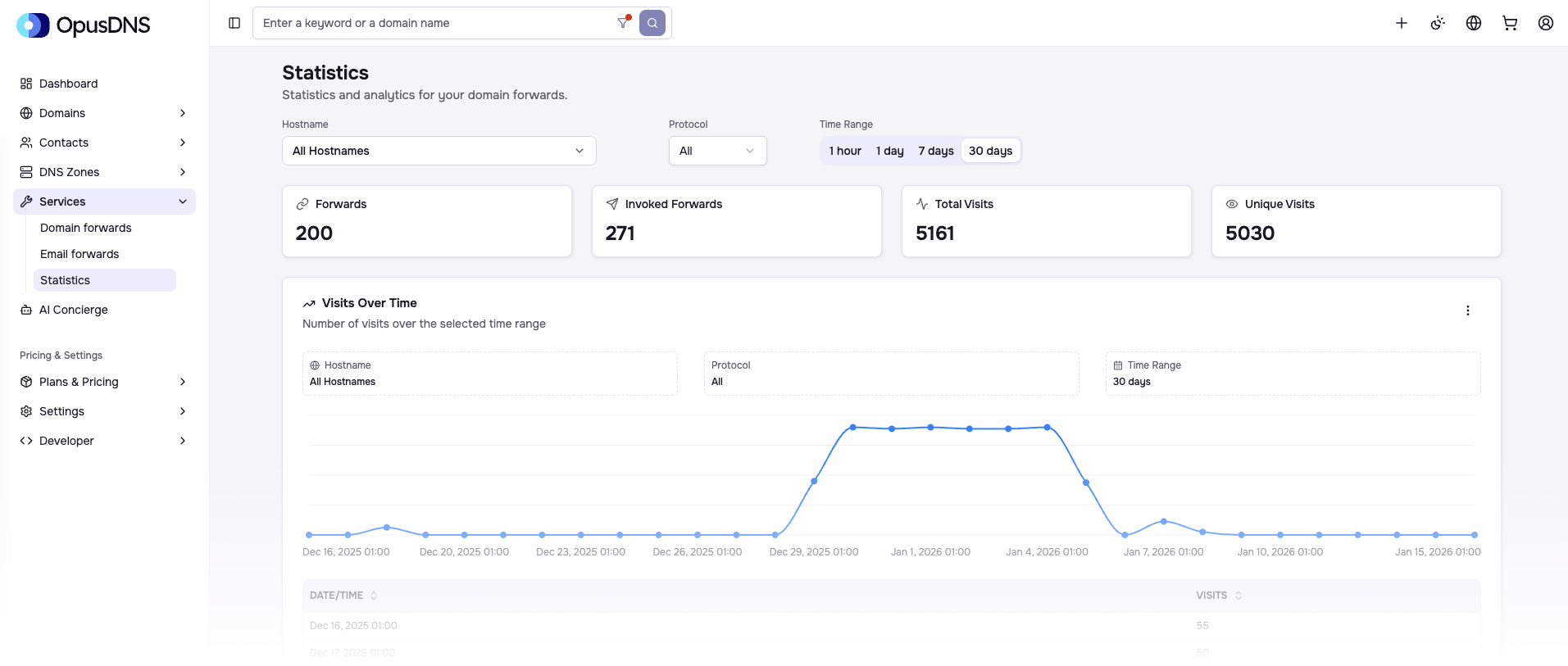Collapse the Services chevron
Screen dimensions: 1568x666
(183, 202)
